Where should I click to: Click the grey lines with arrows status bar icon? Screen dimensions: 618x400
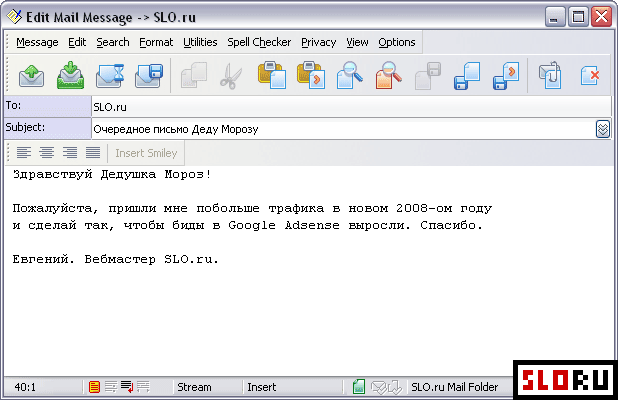pos(143,387)
